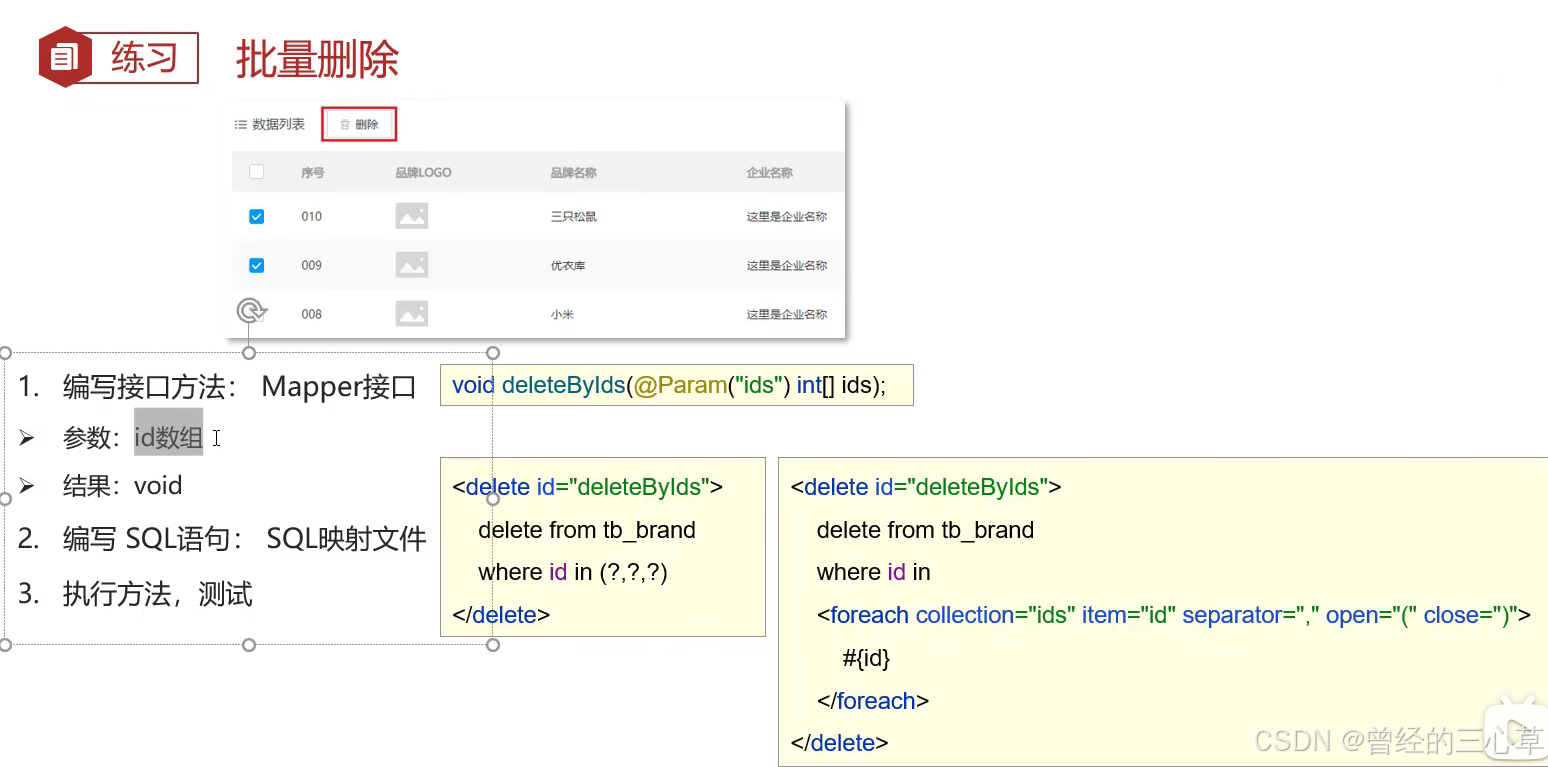
Task: Click the 009 serial number cell
Action: [x=311, y=265]
